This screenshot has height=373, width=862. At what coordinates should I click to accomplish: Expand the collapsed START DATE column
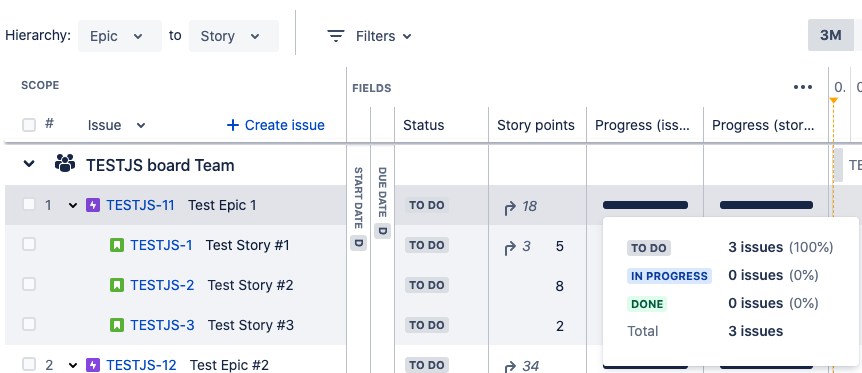[358, 209]
